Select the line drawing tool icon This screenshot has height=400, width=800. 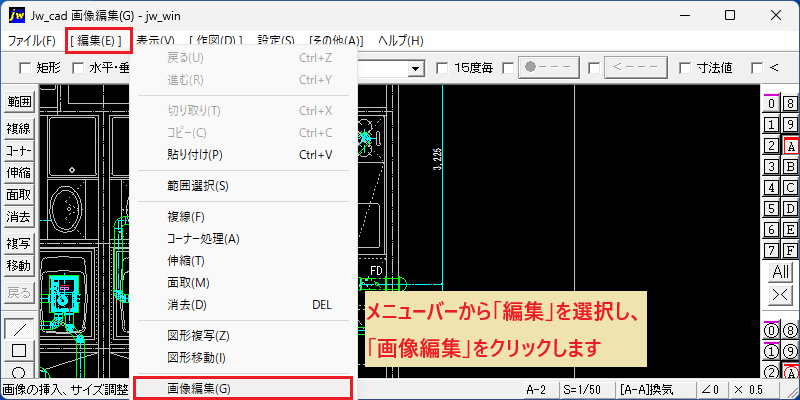click(19, 329)
